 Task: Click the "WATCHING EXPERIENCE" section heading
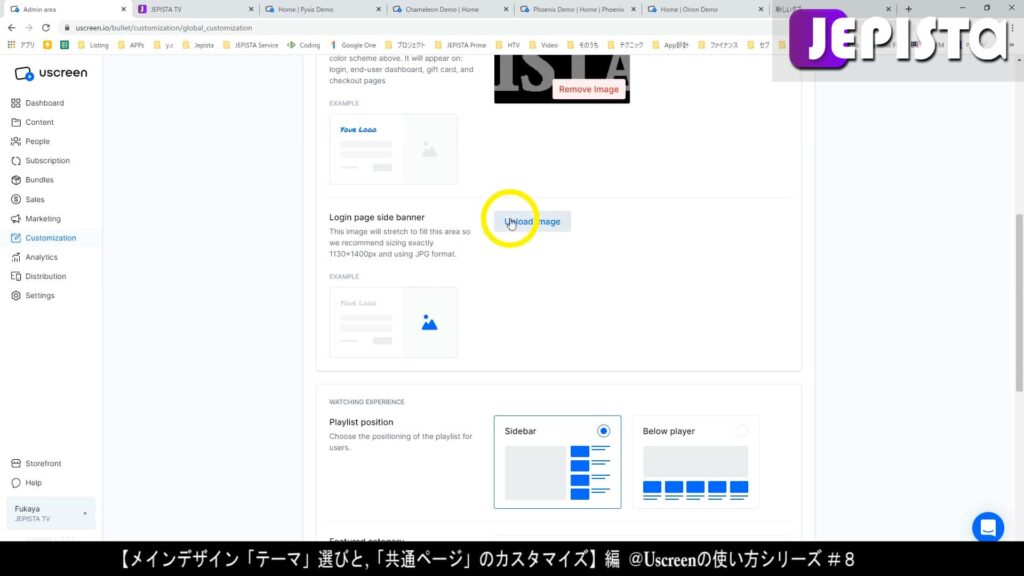(x=367, y=402)
